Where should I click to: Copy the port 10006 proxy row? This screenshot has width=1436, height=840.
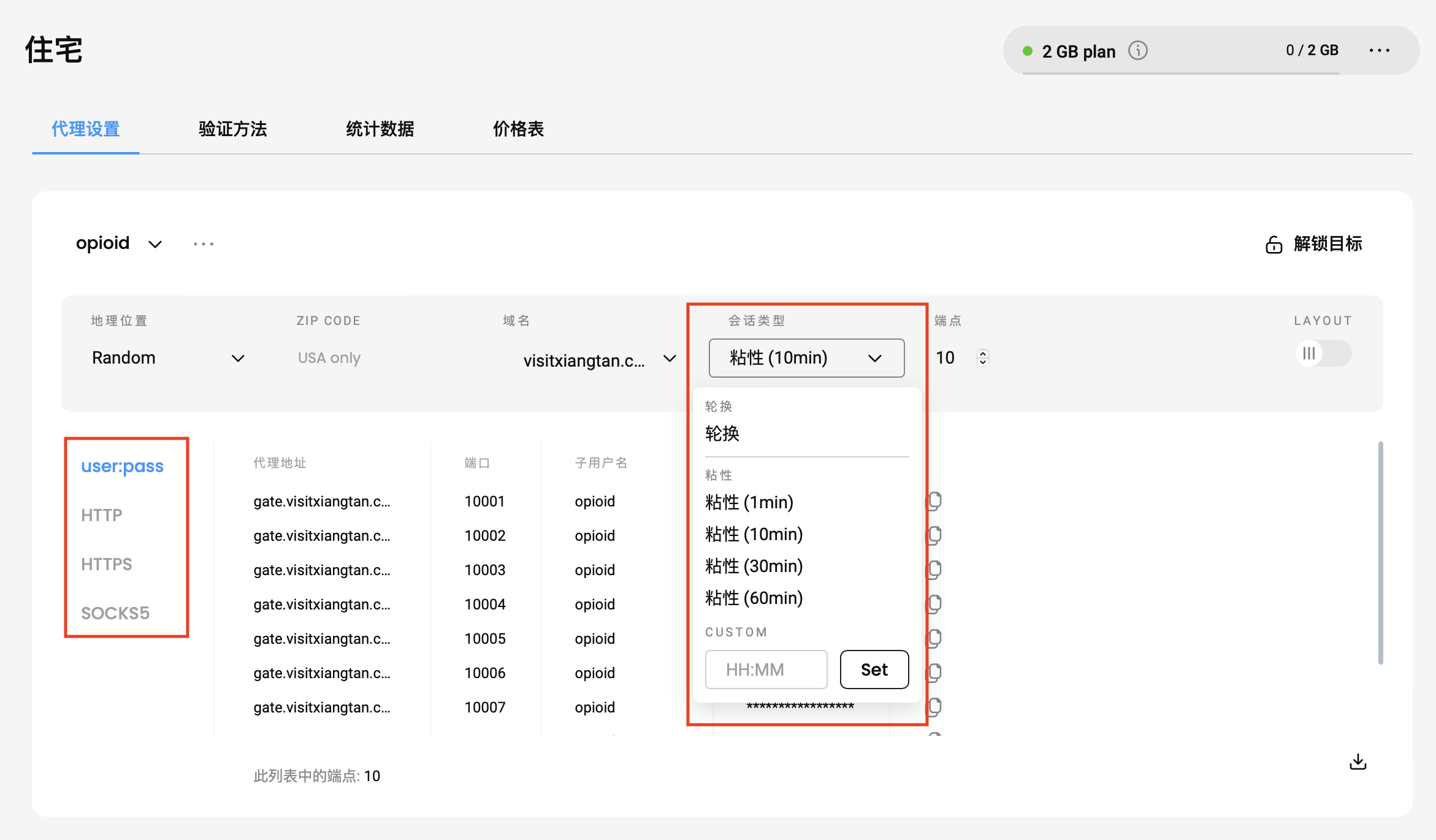(x=934, y=673)
